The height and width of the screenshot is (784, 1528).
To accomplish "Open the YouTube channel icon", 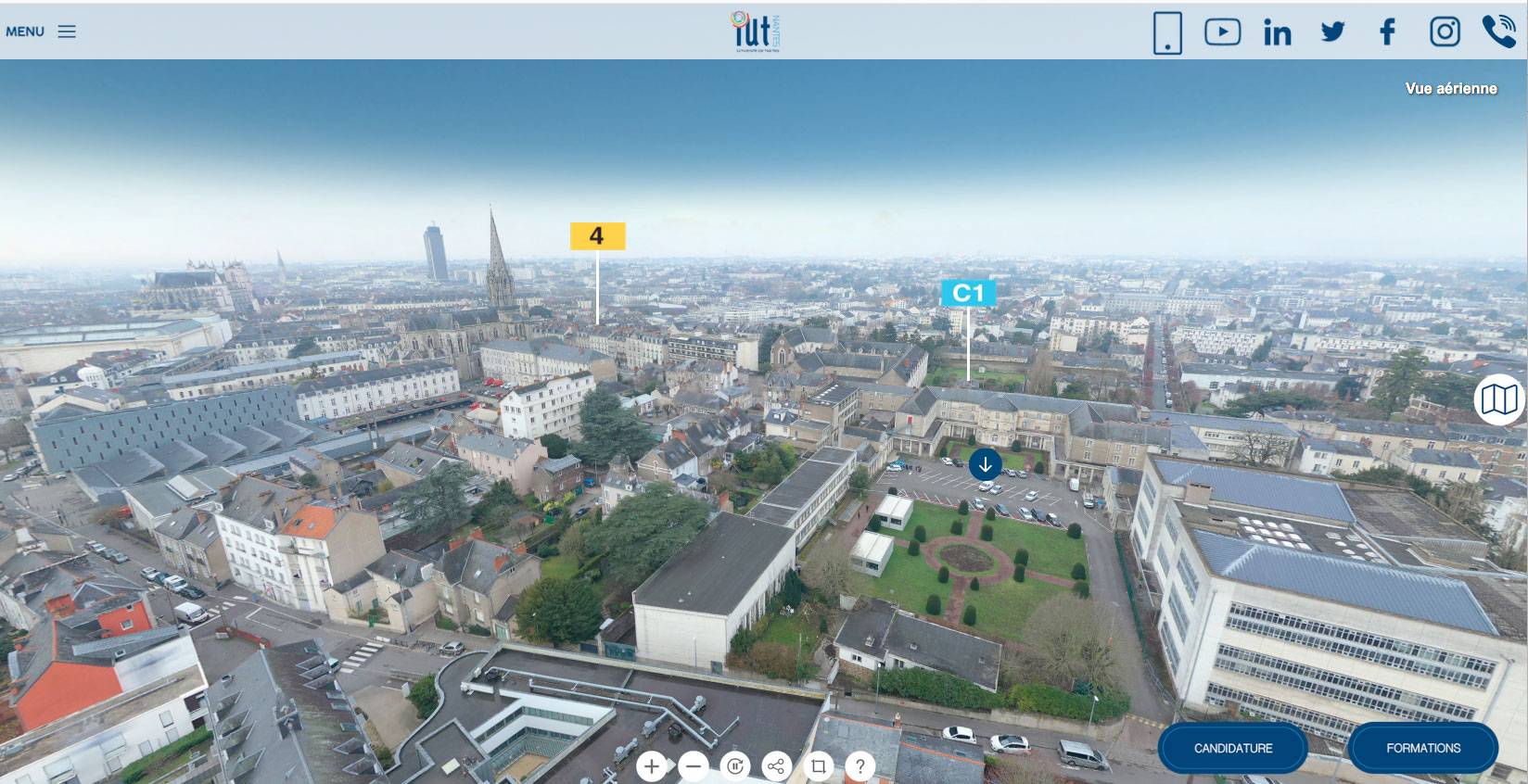I will [x=1222, y=32].
